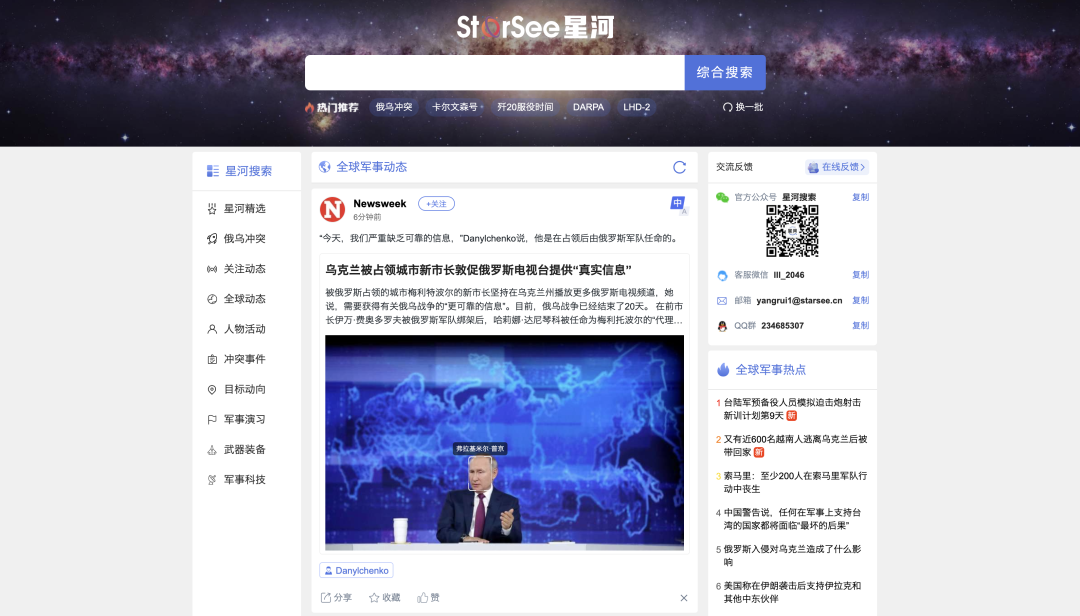Open the Putin news image thumbnail

click(504, 442)
